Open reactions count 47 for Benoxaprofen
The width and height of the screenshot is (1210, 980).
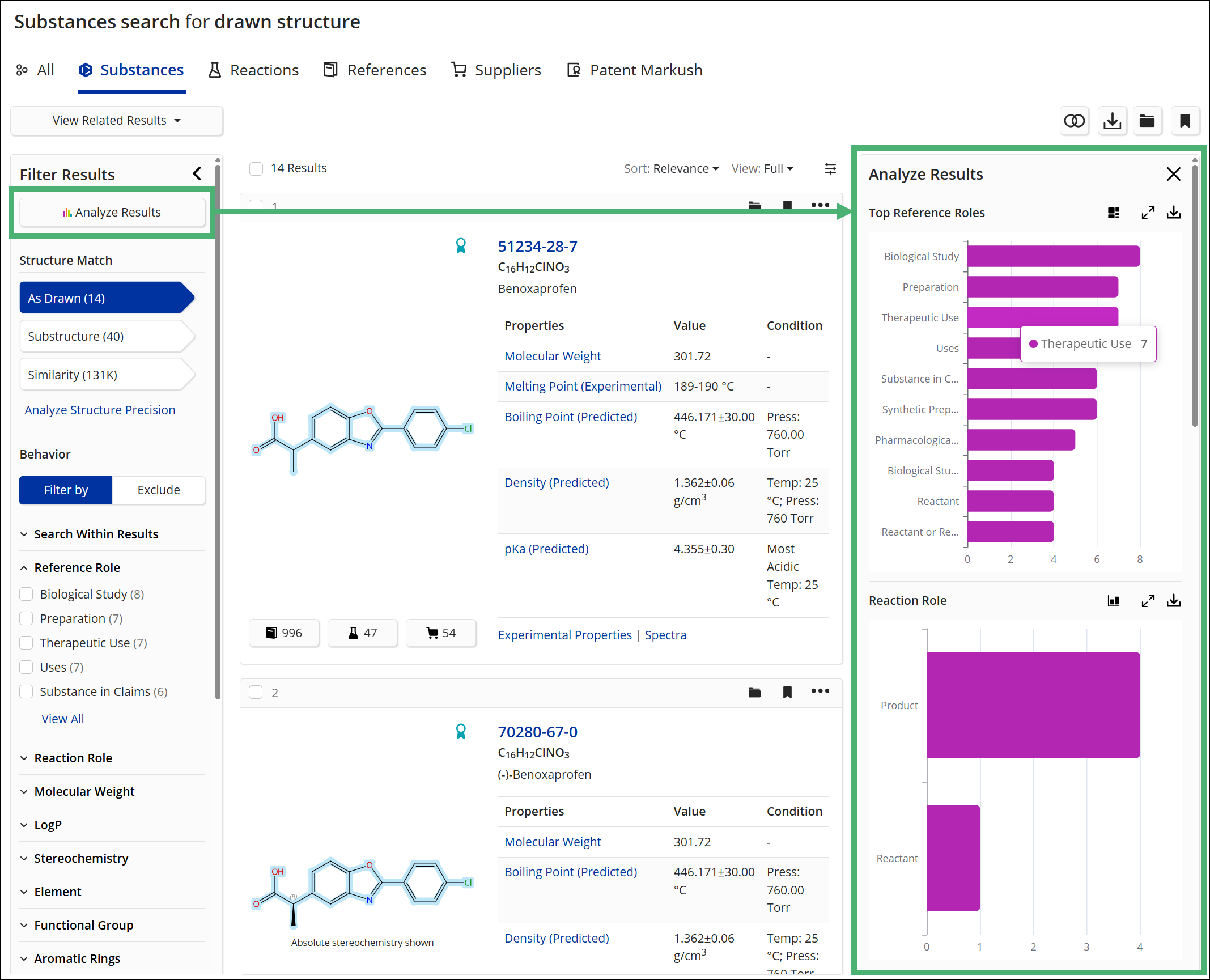(x=362, y=633)
